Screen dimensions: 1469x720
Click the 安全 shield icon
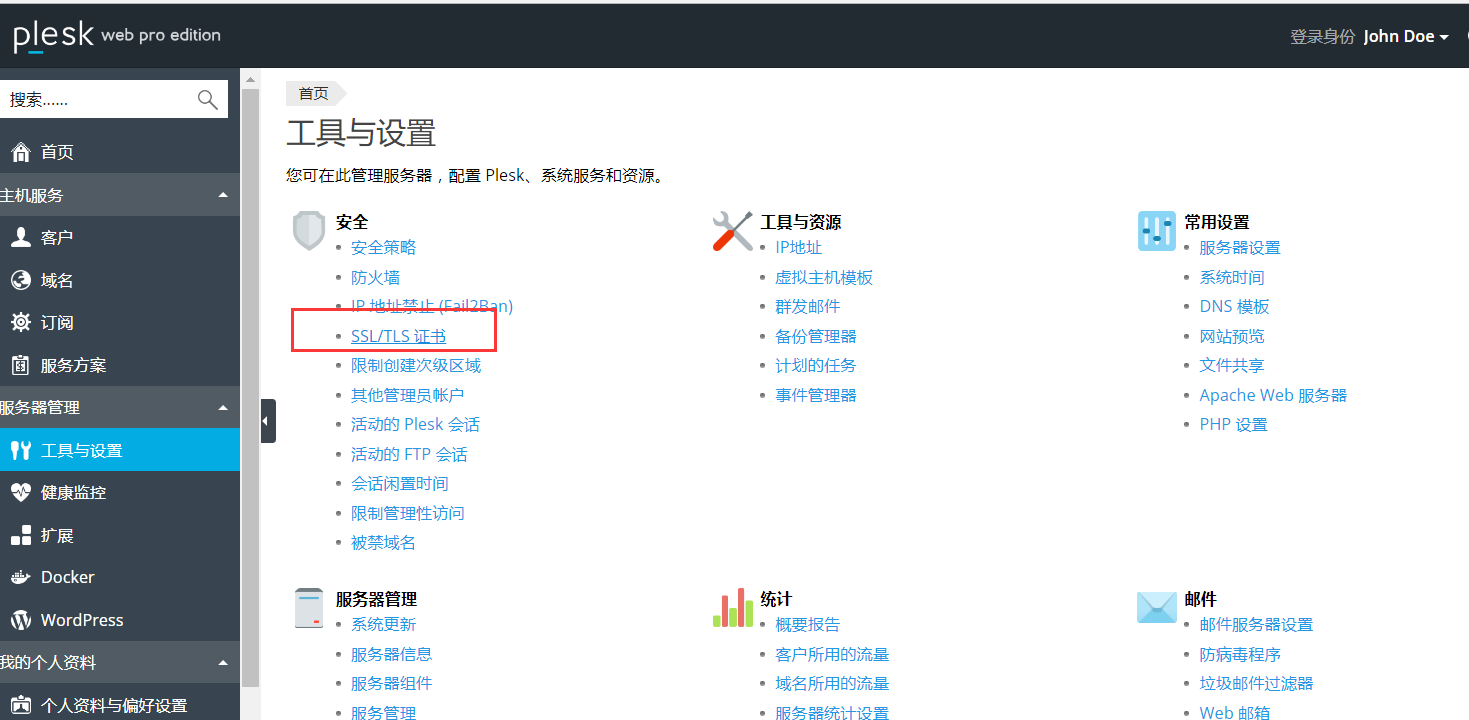(309, 229)
